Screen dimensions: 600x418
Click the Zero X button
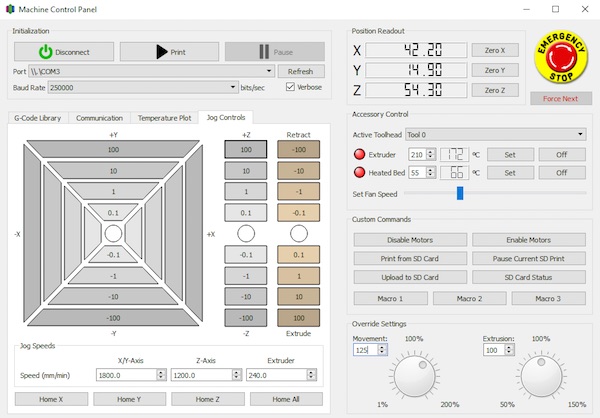[x=495, y=50]
